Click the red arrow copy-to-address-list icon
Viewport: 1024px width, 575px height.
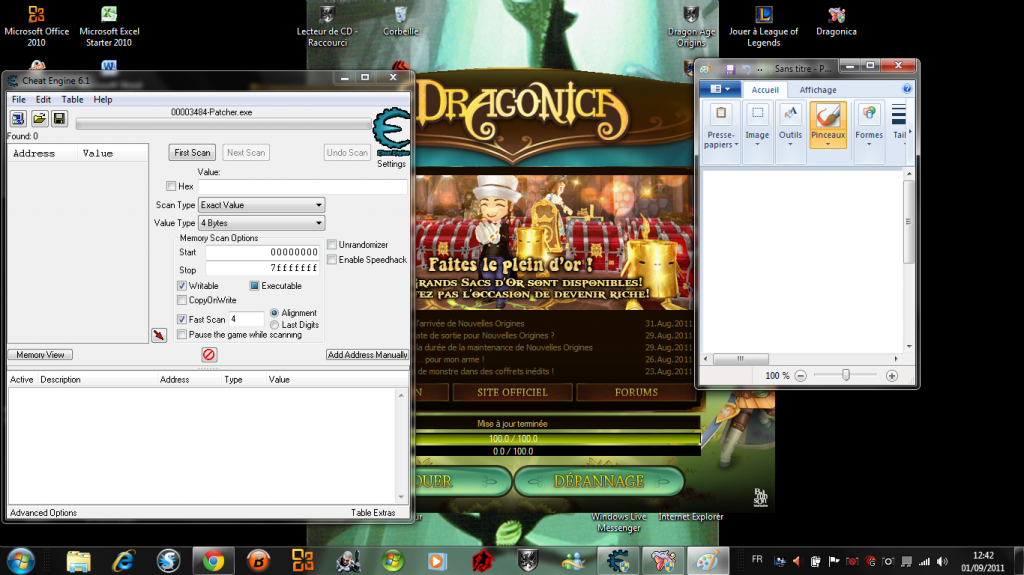[159, 335]
